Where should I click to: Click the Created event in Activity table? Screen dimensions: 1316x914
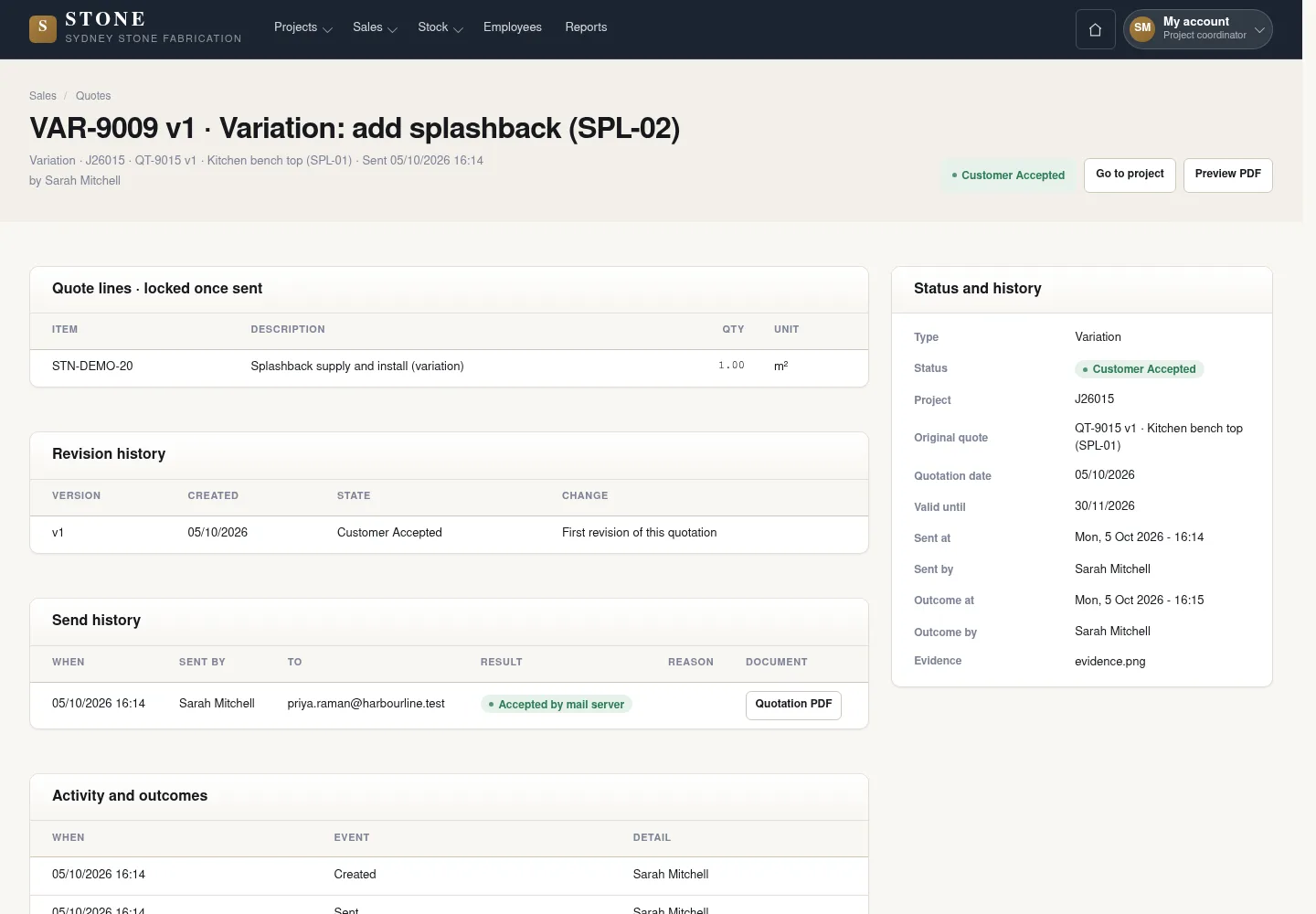(355, 875)
